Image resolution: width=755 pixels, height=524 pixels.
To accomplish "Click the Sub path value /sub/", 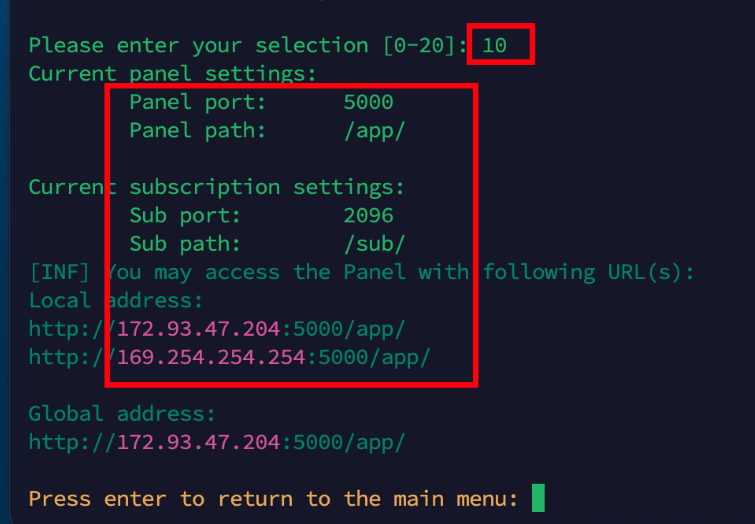I will 374,243.
